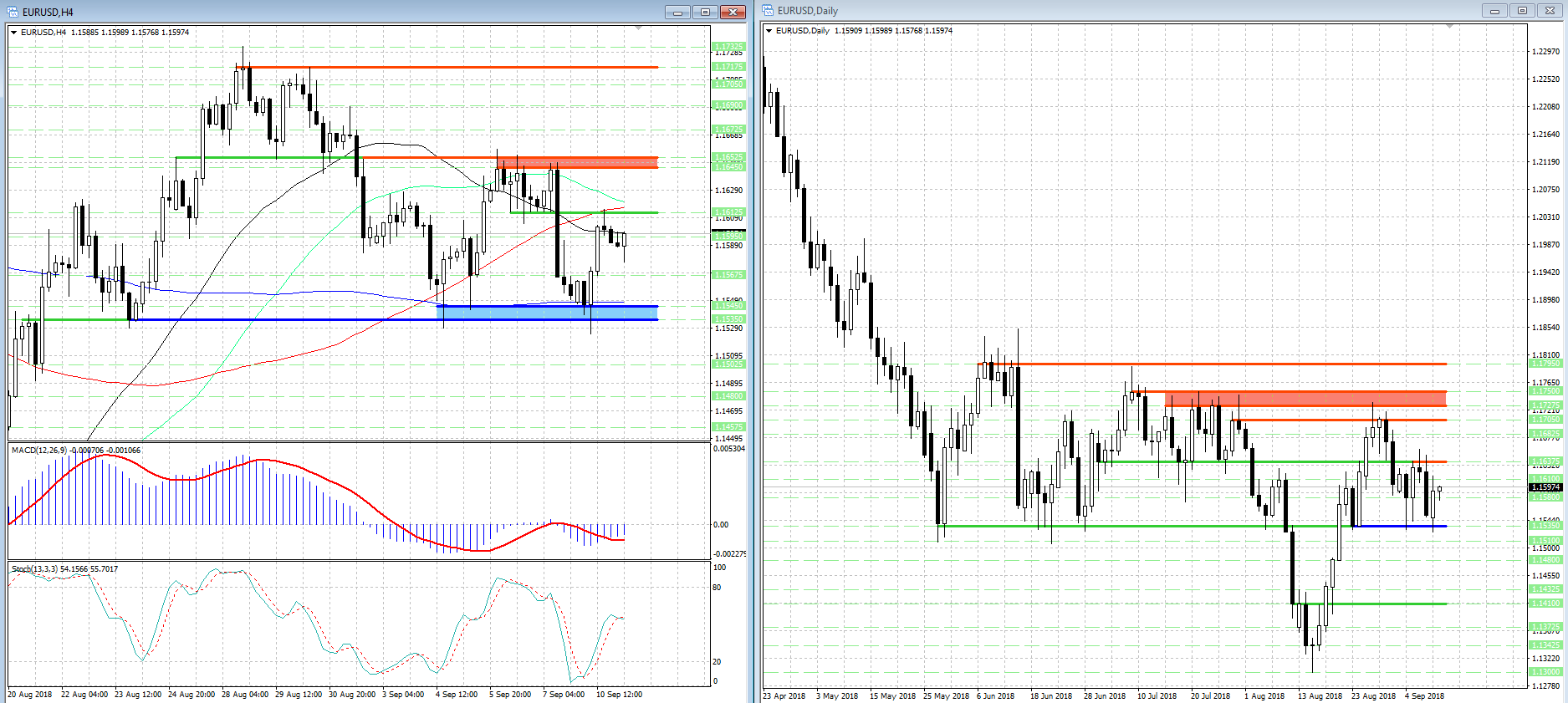Click the 1.15290 value on H4 price scale

[x=728, y=329]
